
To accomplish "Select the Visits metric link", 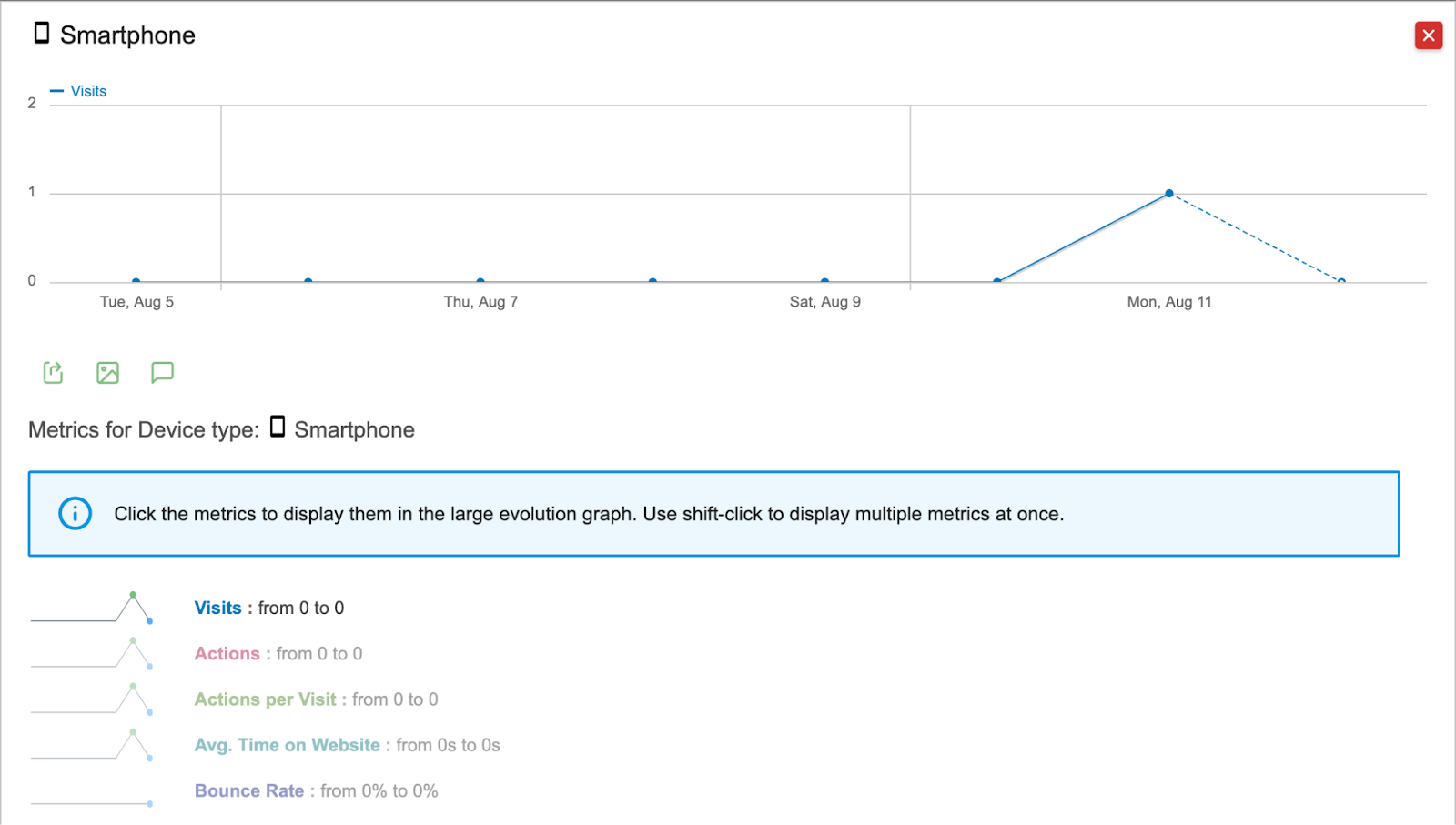I will tap(217, 608).
